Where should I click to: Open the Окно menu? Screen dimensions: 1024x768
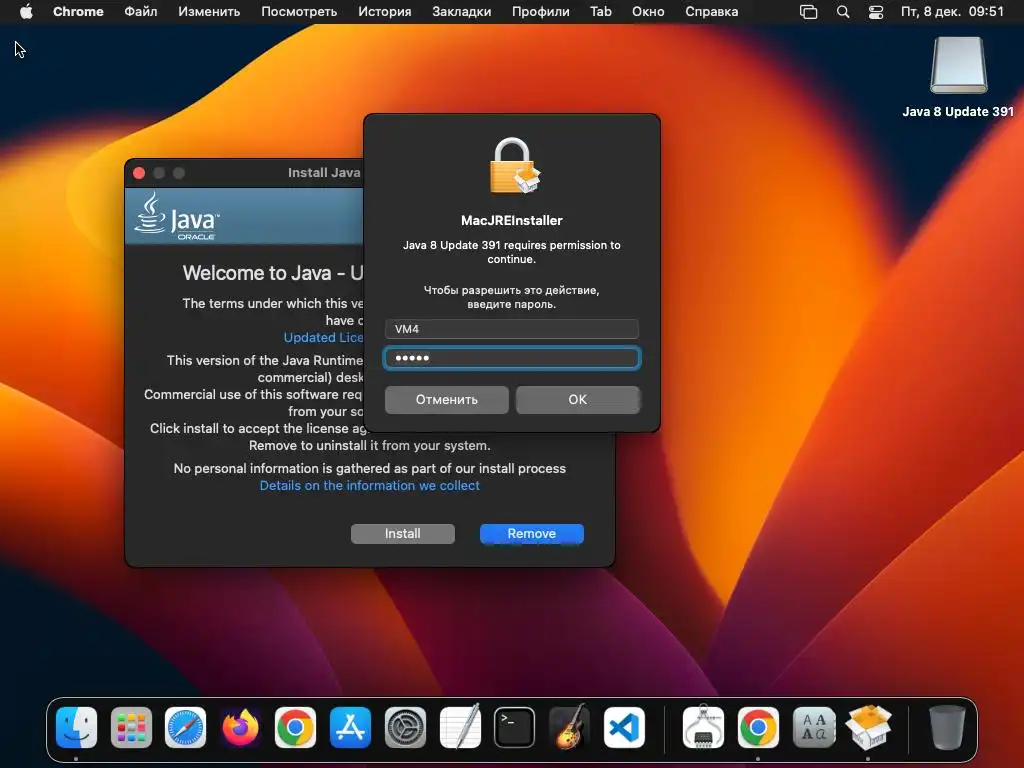point(648,12)
